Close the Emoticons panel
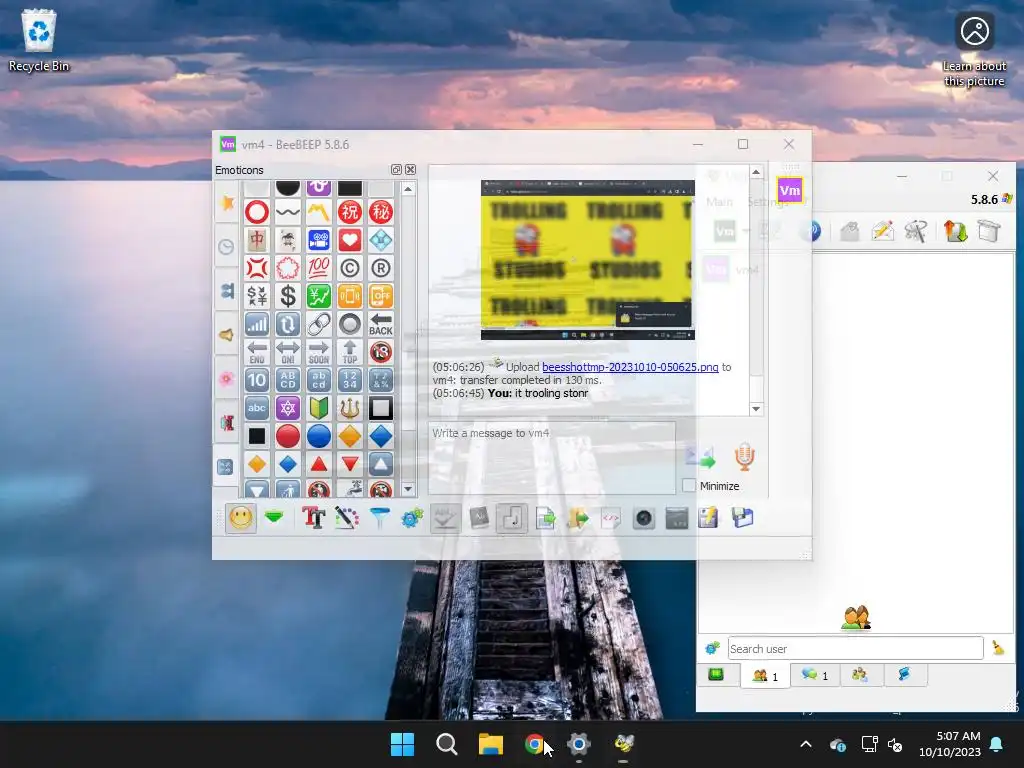This screenshot has width=1024, height=768. tap(410, 170)
